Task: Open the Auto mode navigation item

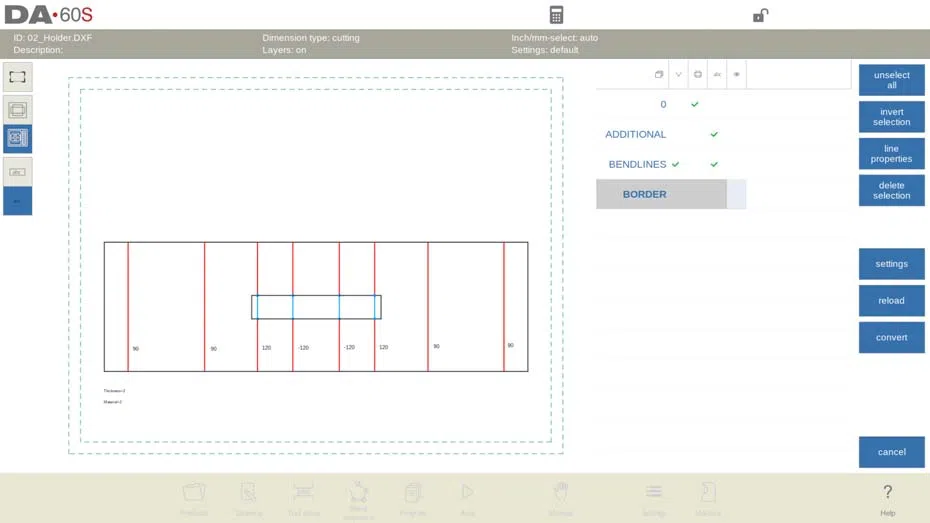Action: coord(467,498)
